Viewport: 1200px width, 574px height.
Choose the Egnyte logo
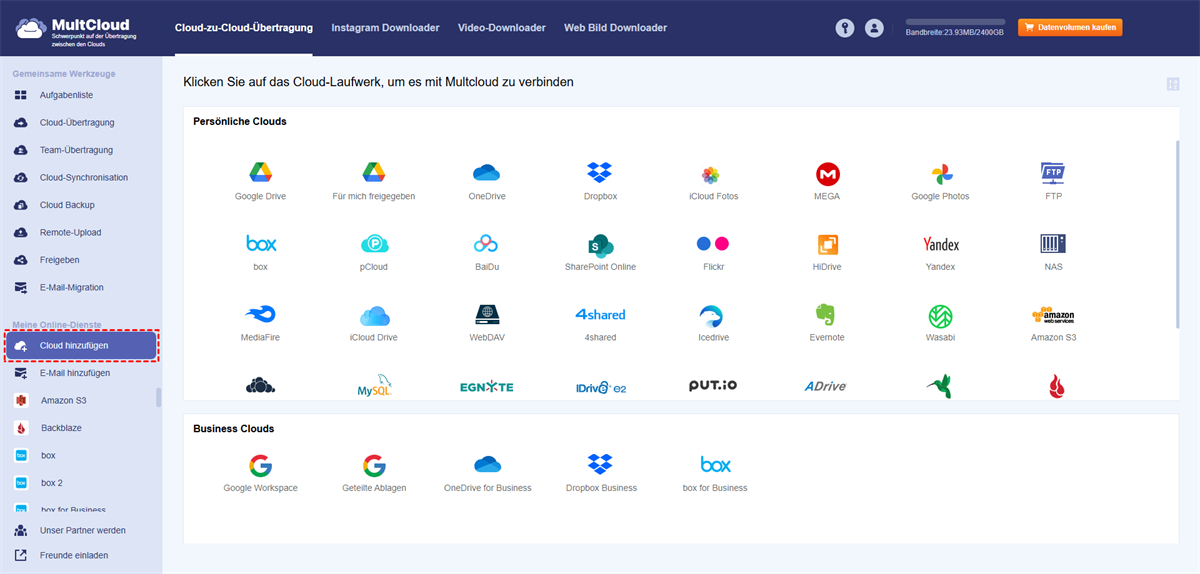click(487, 387)
